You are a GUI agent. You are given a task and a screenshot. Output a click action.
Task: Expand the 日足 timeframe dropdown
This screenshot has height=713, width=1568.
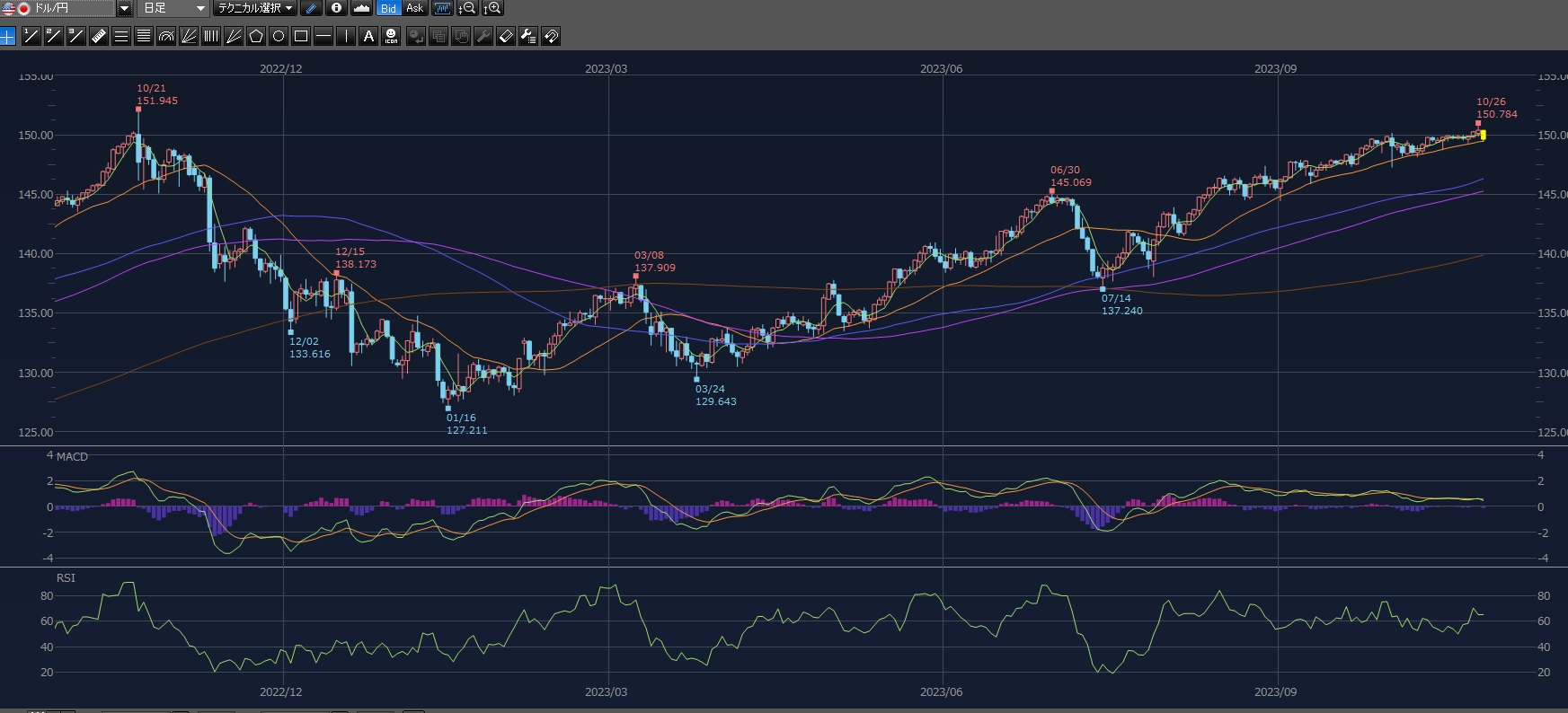pyautogui.click(x=200, y=8)
